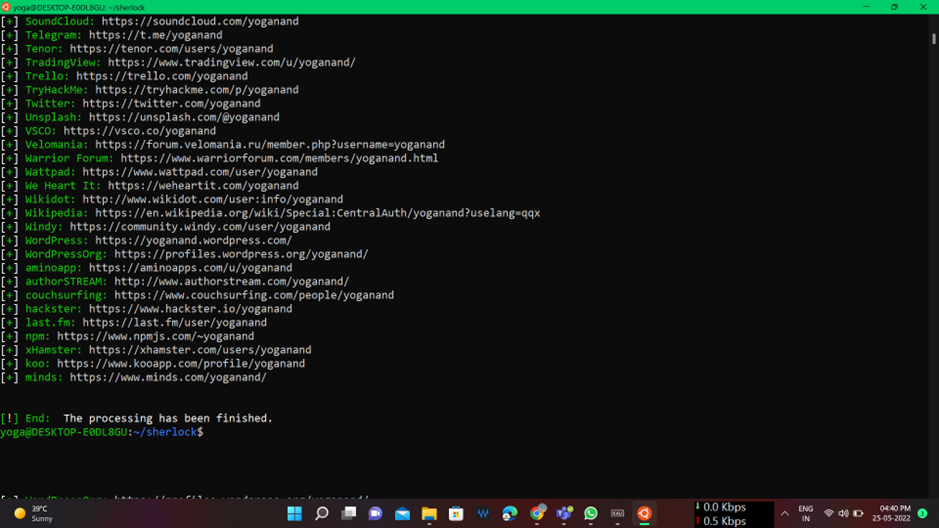939x528 pixels.
Task: Click the xHamster users URL
Action: click(200, 350)
